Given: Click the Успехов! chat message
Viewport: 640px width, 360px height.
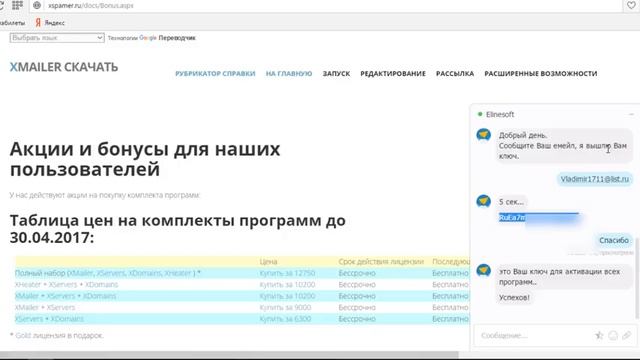Looking at the screenshot, I should (x=514, y=298).
